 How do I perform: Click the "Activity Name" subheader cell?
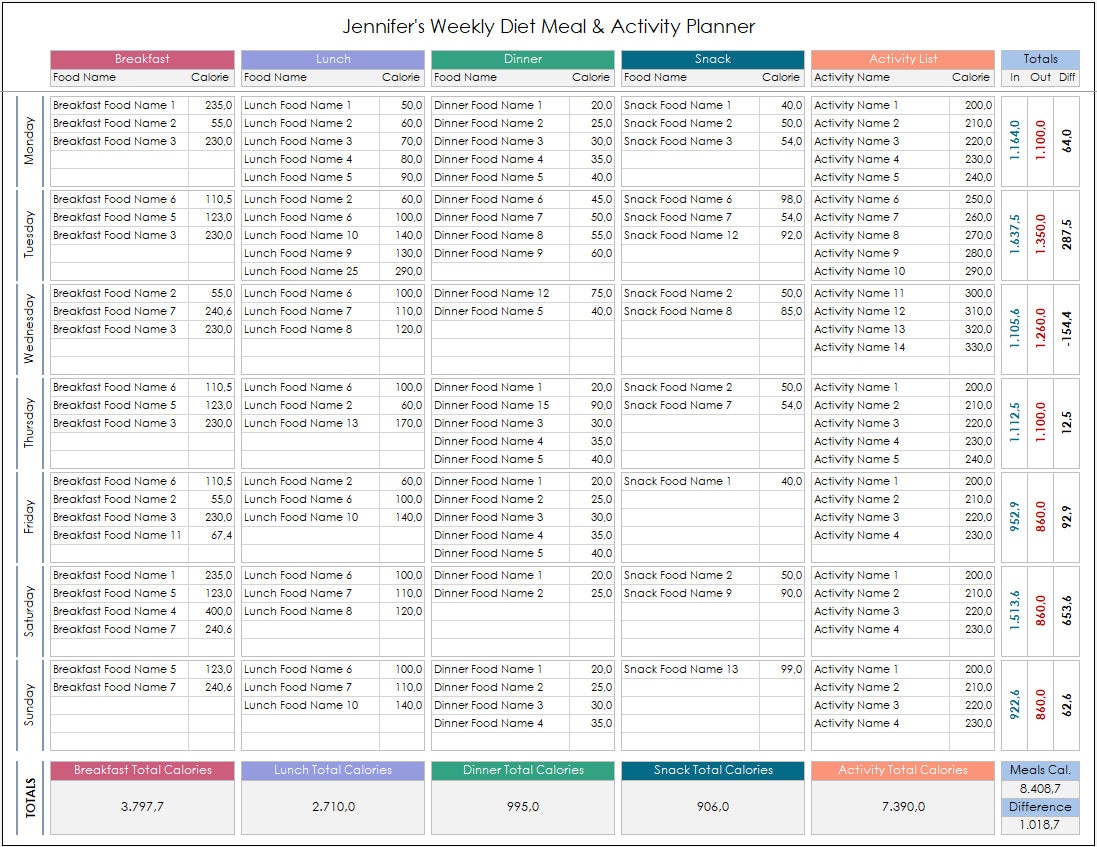click(851, 77)
